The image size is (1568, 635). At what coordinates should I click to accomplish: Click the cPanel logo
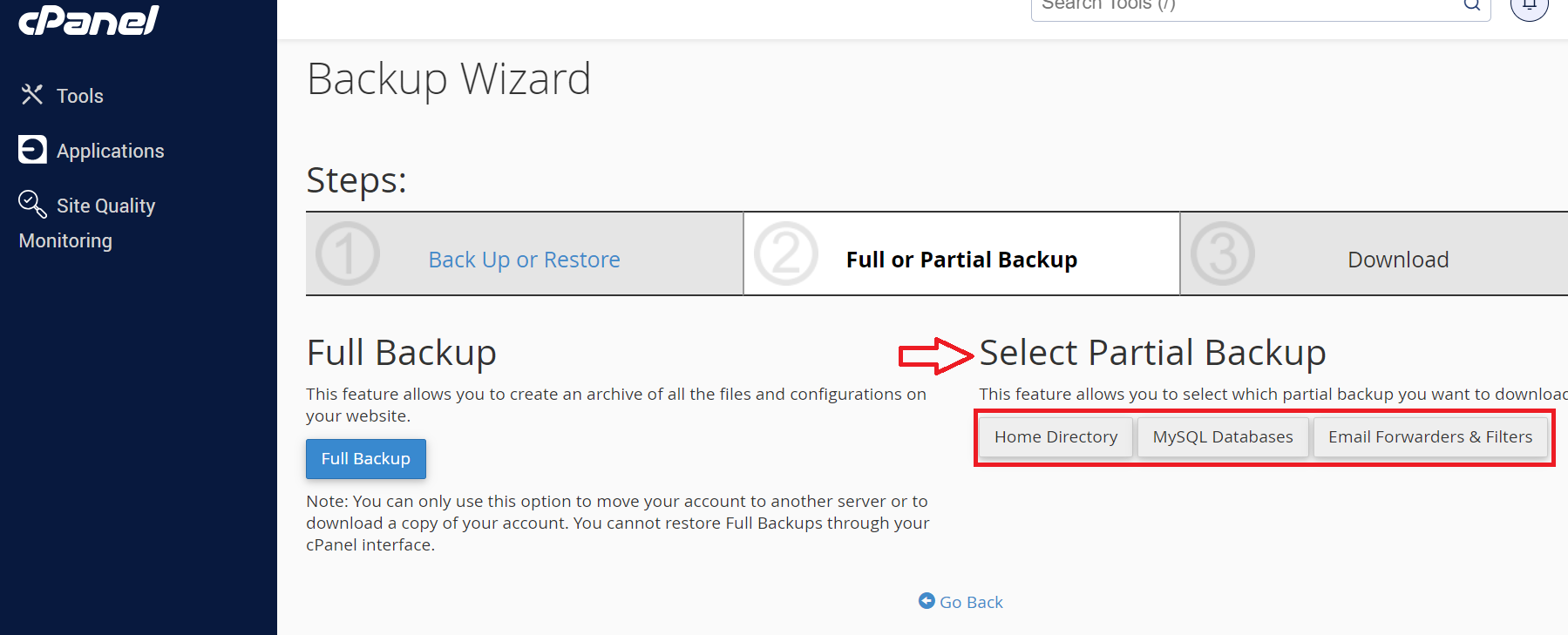coord(88,19)
